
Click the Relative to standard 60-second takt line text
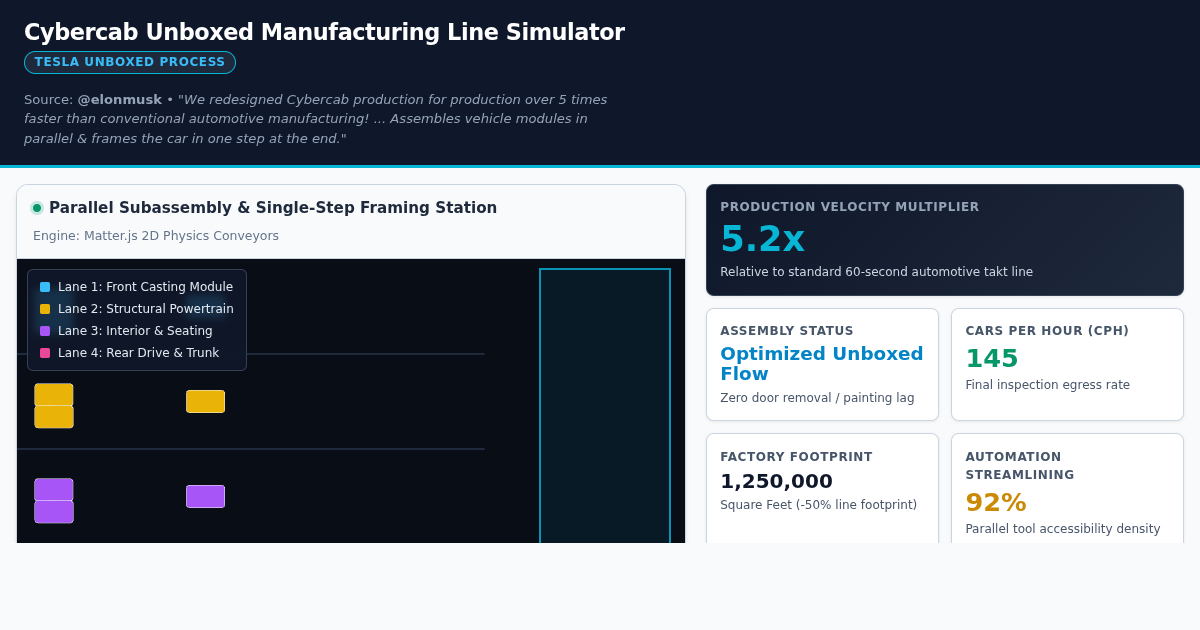[876, 272]
